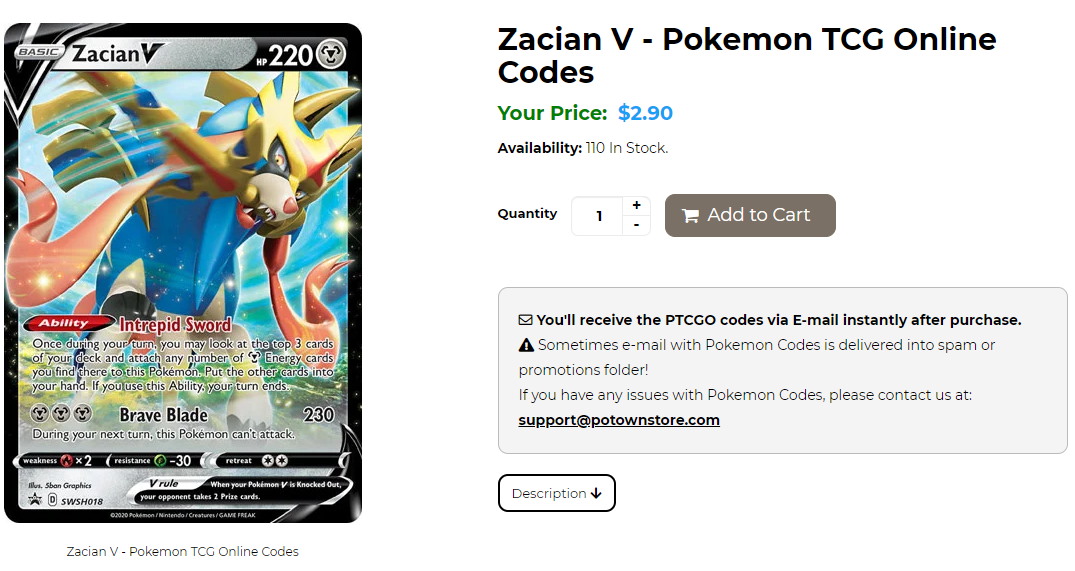Click the caption text under the card image
Screen dimensions: 1075x571
pos(183,551)
